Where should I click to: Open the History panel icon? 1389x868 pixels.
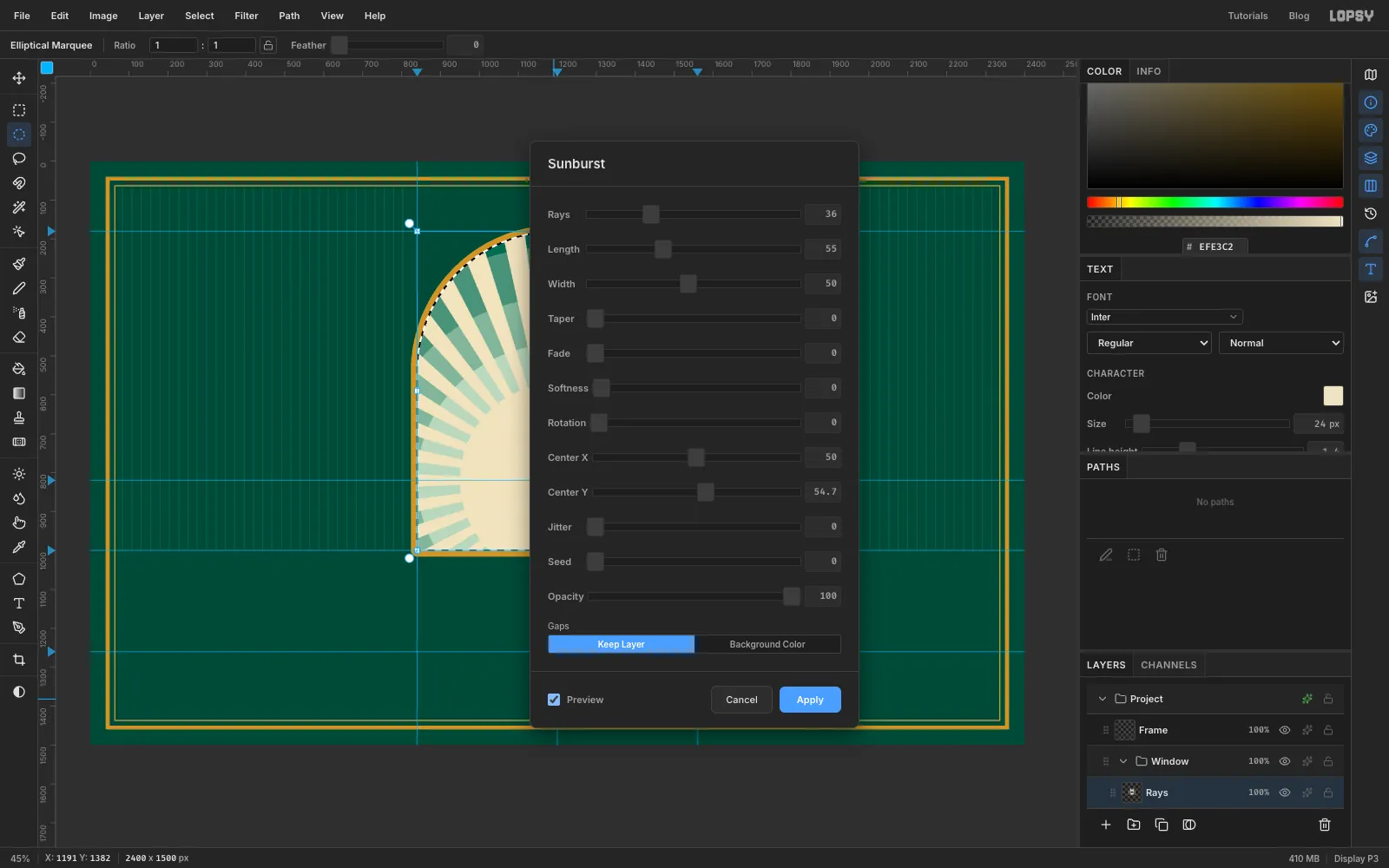1371,214
